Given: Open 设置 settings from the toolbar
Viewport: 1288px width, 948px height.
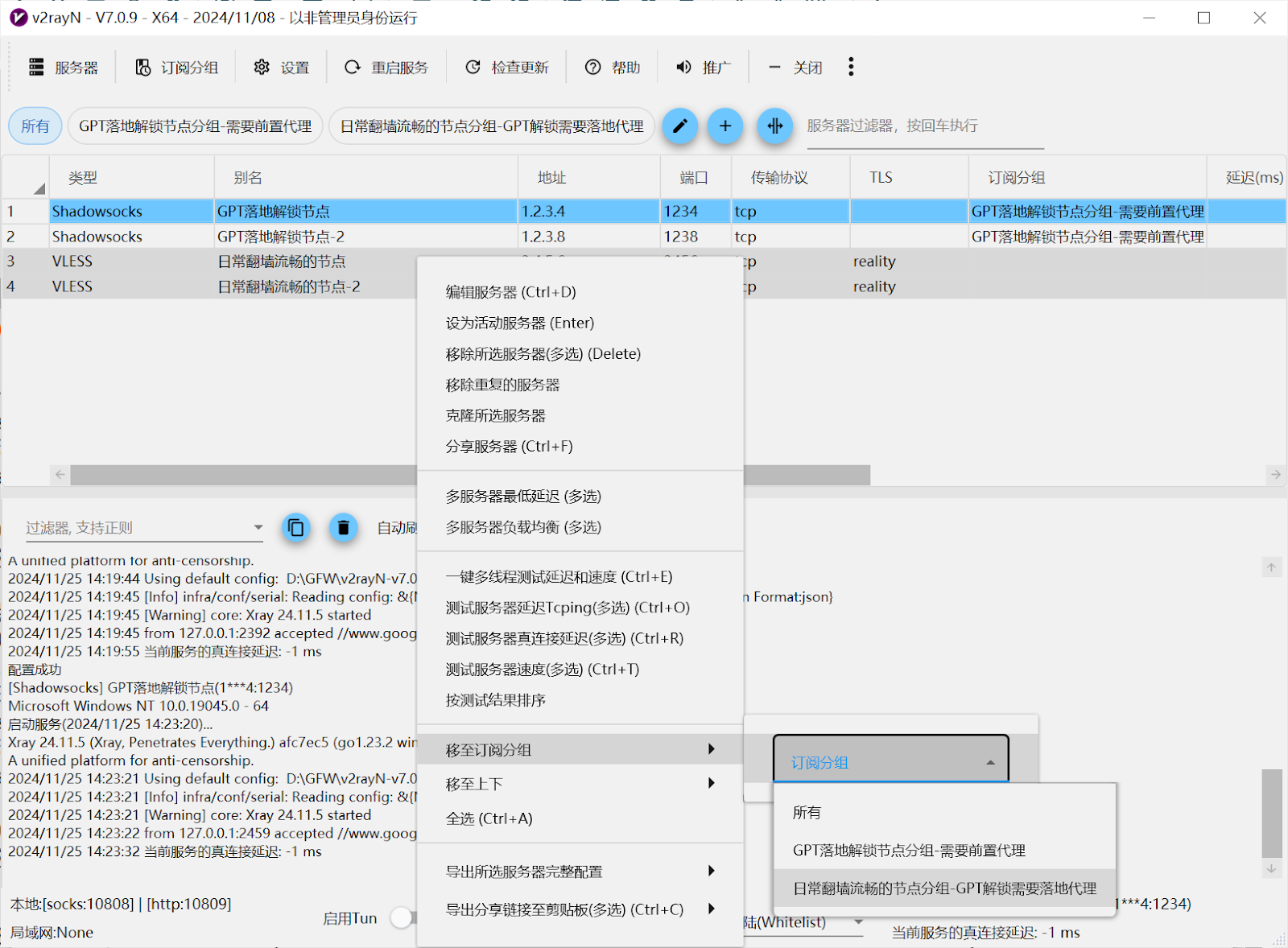Looking at the screenshot, I should coord(282,68).
